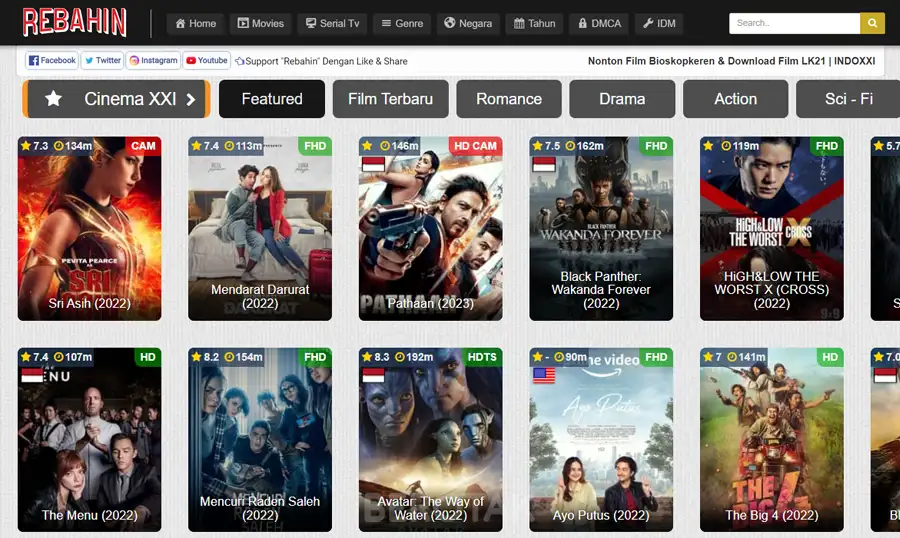Click the star icon in Cinema XXI
Screen dimensions: 900x538
point(53,99)
